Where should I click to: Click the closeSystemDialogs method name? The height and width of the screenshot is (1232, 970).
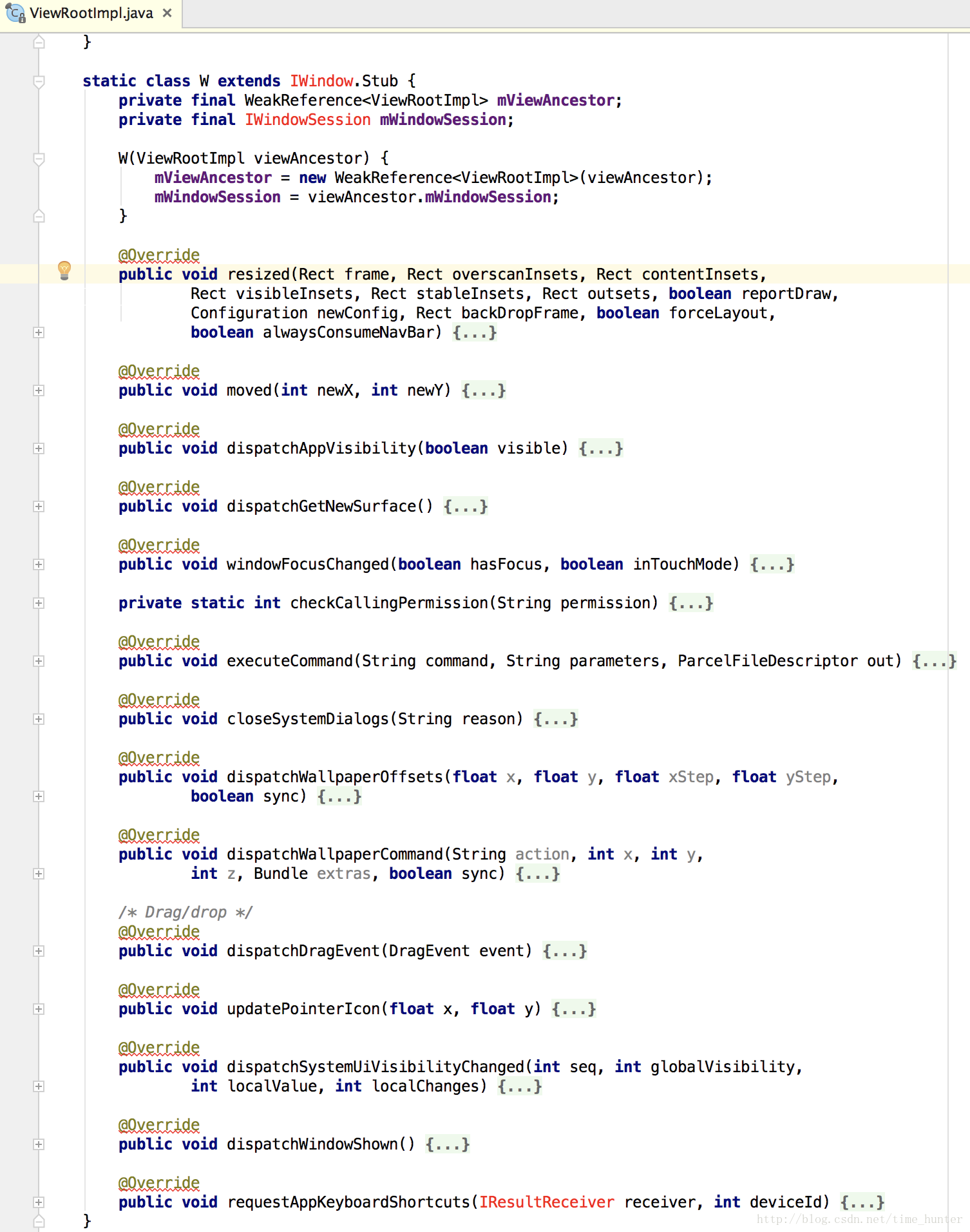click(x=308, y=719)
